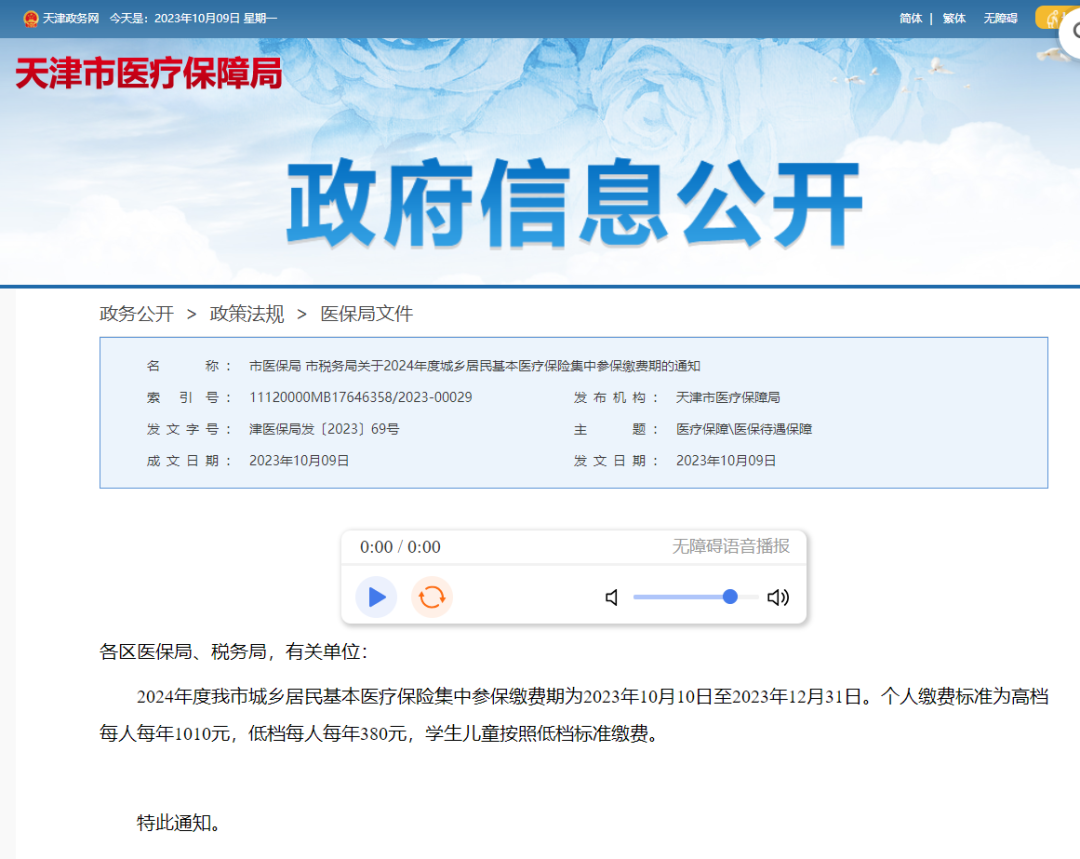
Task: Click the low-volume speaker icon
Action: point(612,598)
